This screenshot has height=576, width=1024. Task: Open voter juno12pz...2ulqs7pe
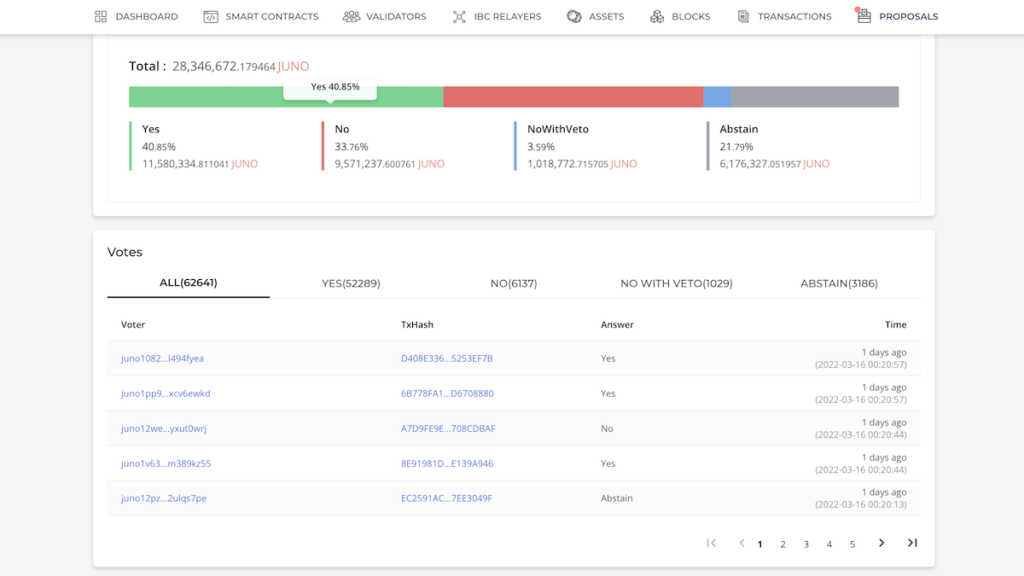pyautogui.click(x=163, y=498)
